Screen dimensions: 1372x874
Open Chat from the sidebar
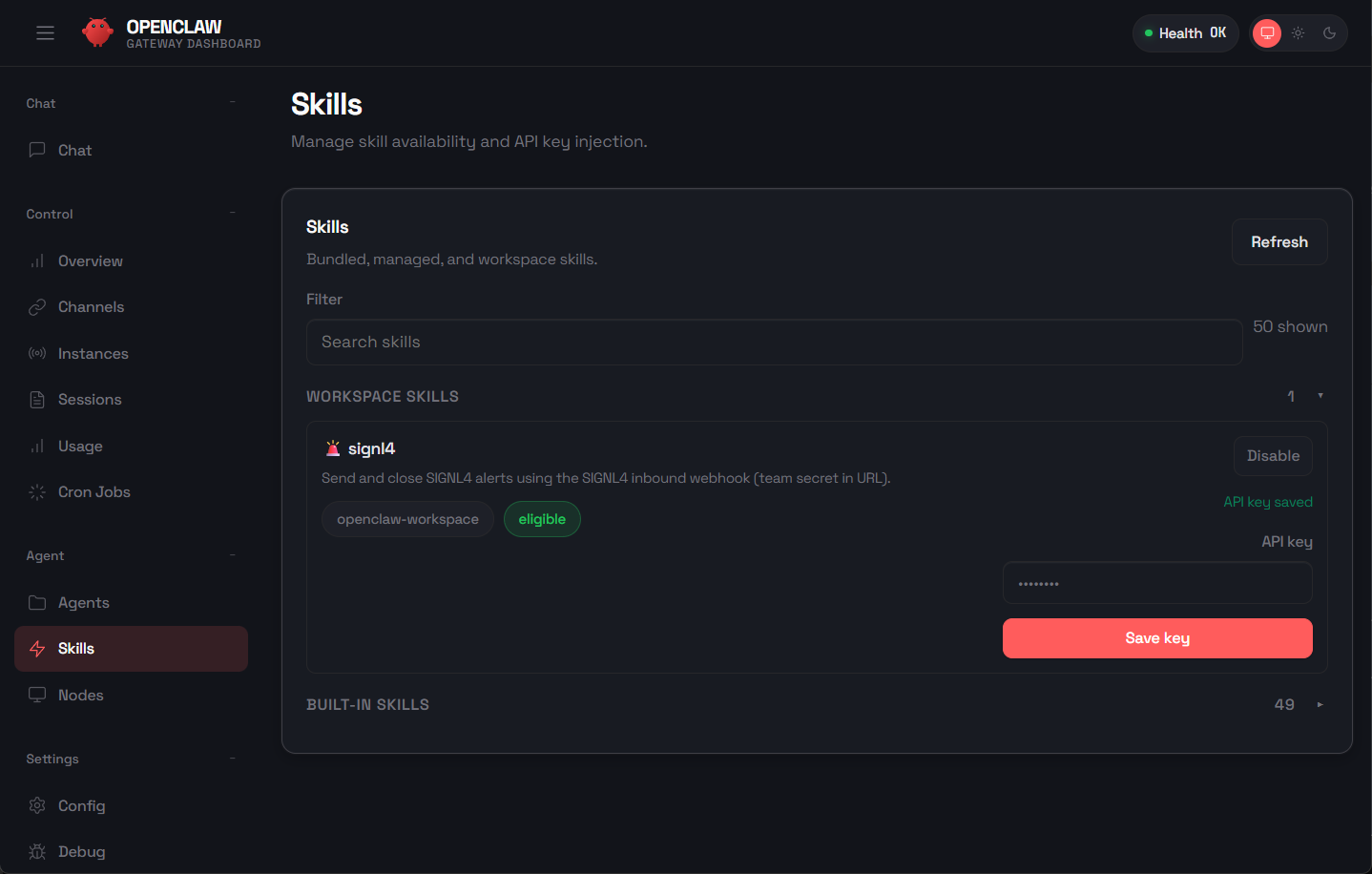pos(74,151)
